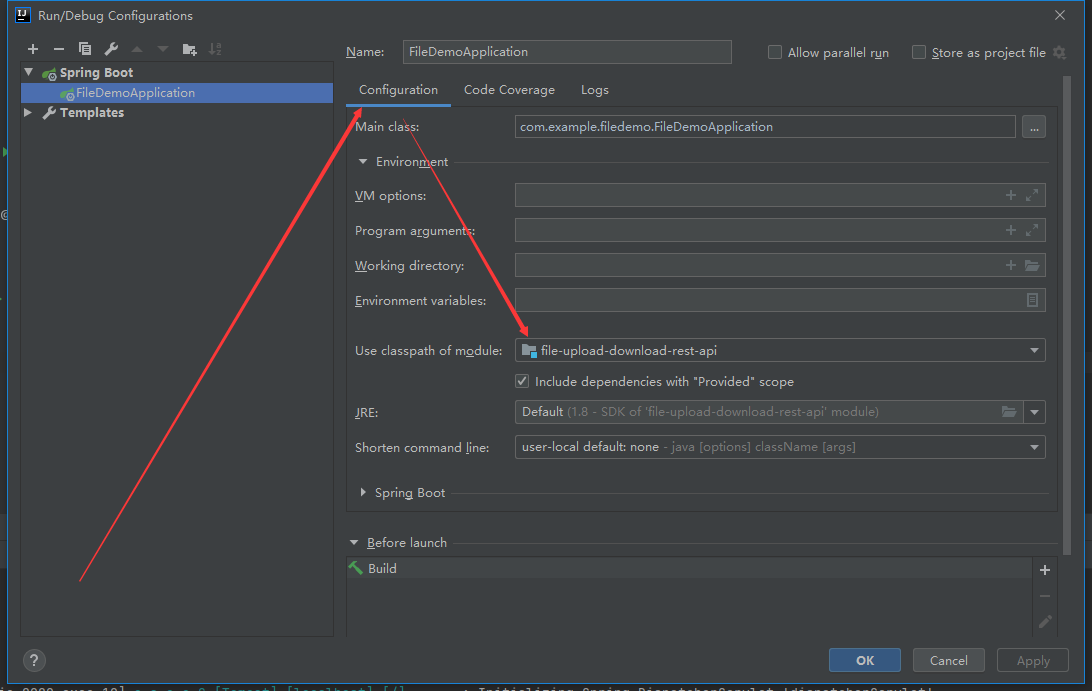
Task: Edit environment variables list icon
Action: [1032, 300]
